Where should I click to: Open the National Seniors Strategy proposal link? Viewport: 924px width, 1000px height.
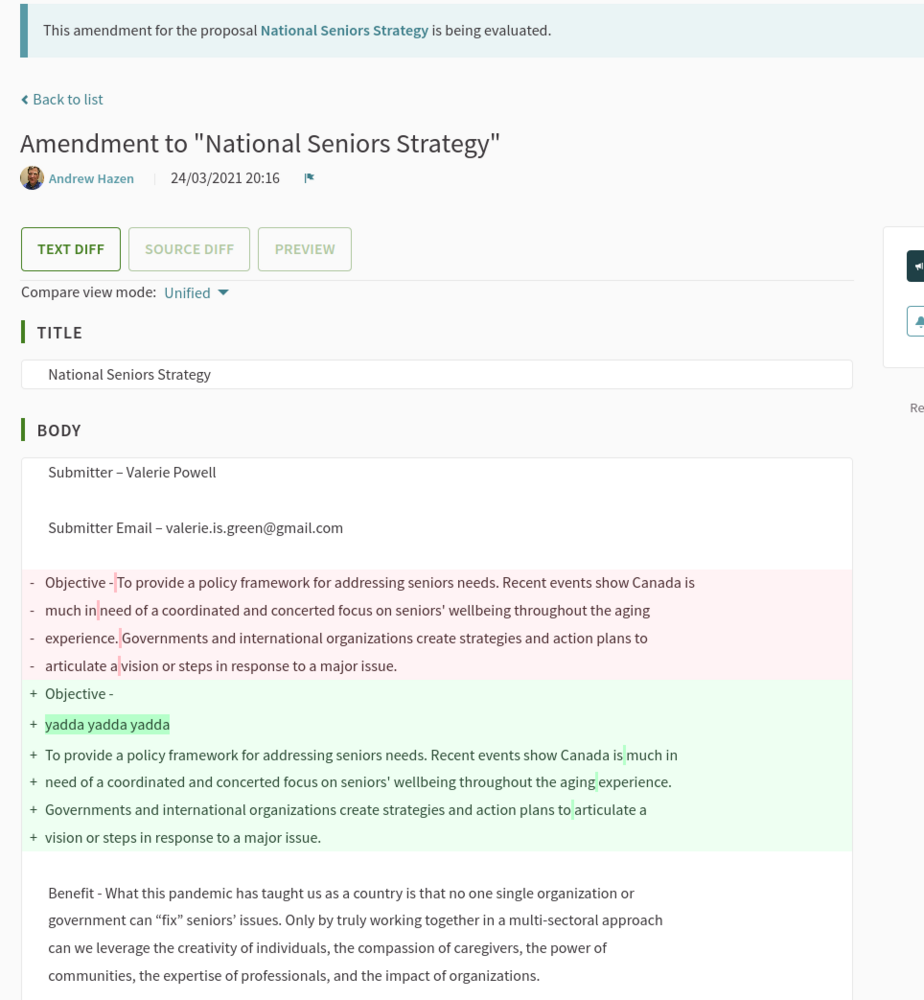(344, 30)
